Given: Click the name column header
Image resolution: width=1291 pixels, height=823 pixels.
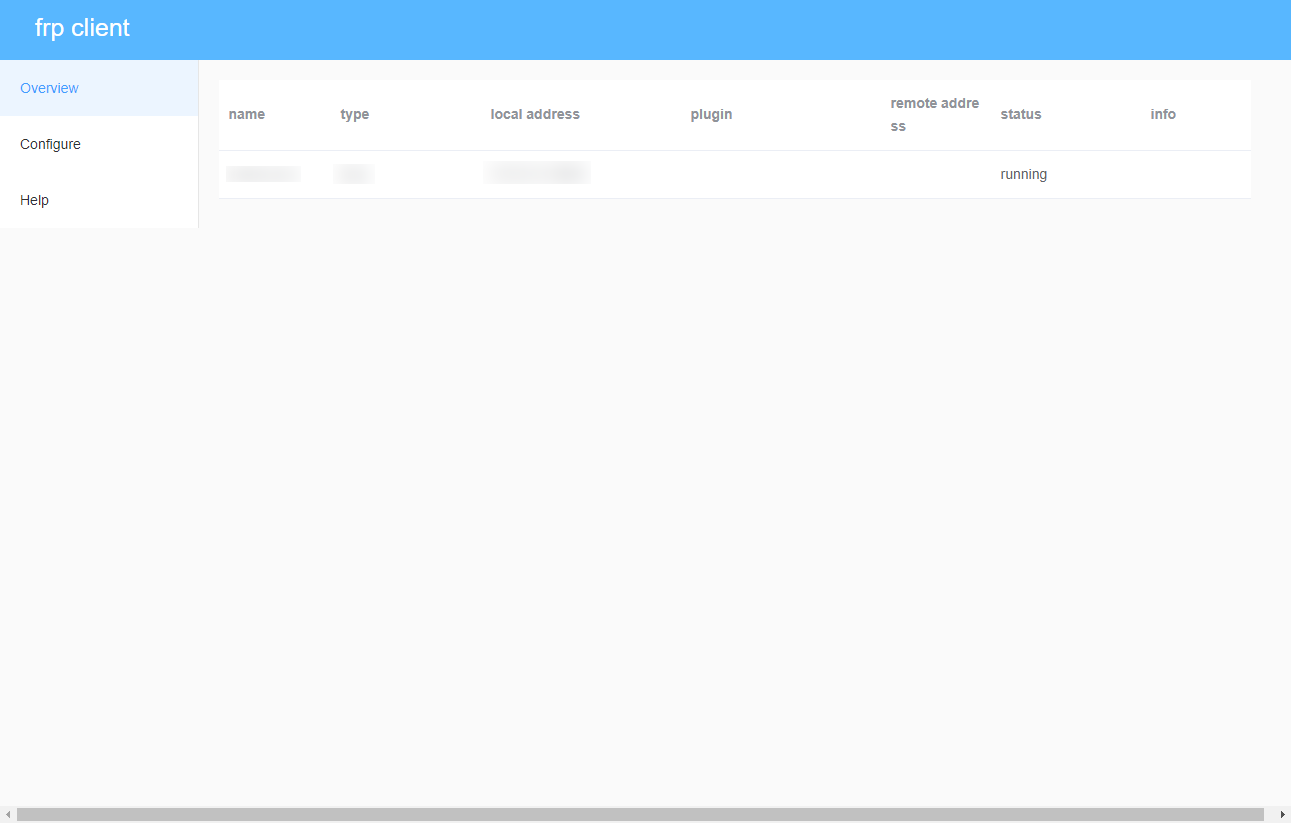Looking at the screenshot, I should [x=247, y=114].
